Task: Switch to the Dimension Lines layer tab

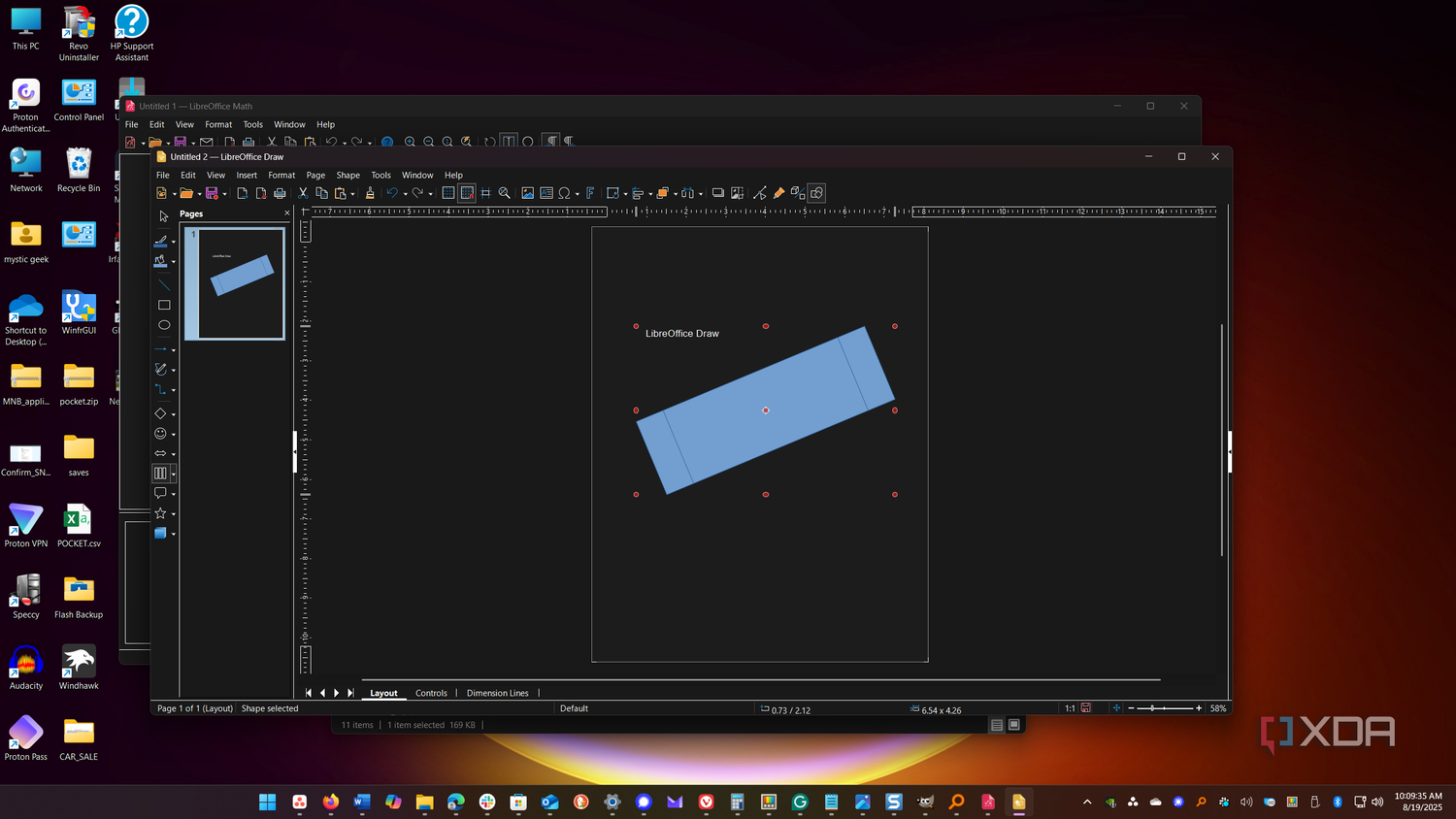Action: (x=498, y=693)
